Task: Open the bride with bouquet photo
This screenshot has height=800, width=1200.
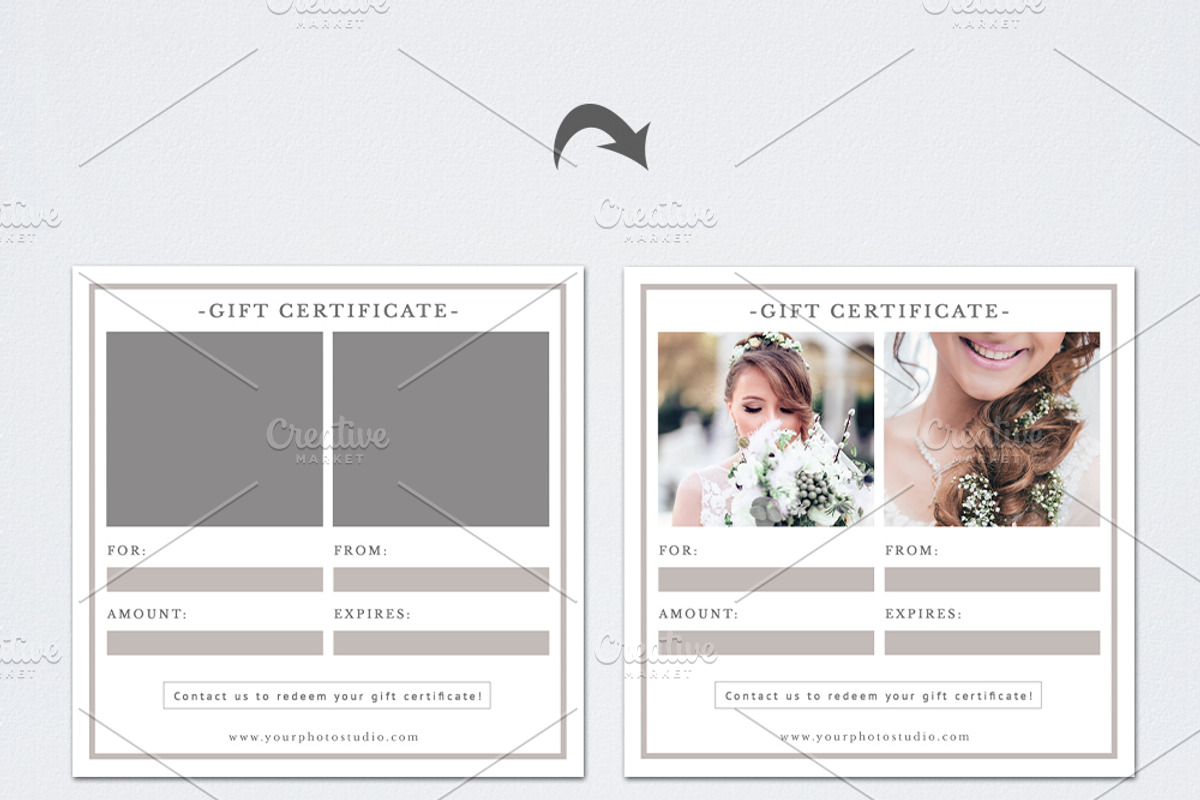Action: (x=766, y=429)
